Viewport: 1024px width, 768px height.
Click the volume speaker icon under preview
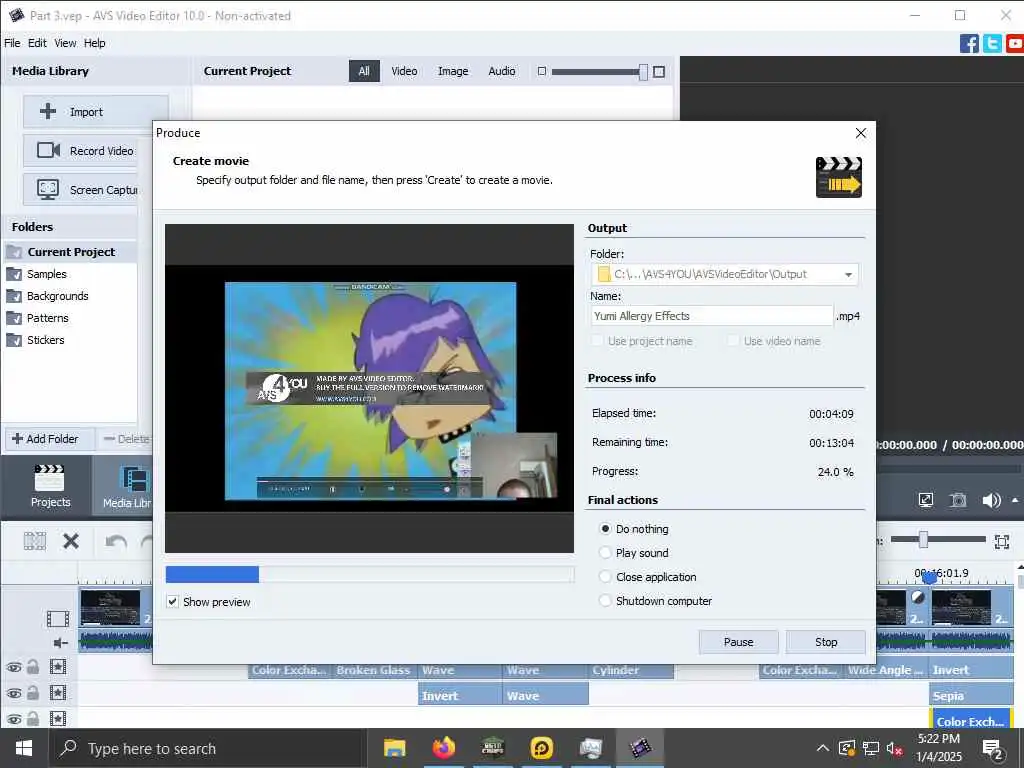(x=991, y=500)
